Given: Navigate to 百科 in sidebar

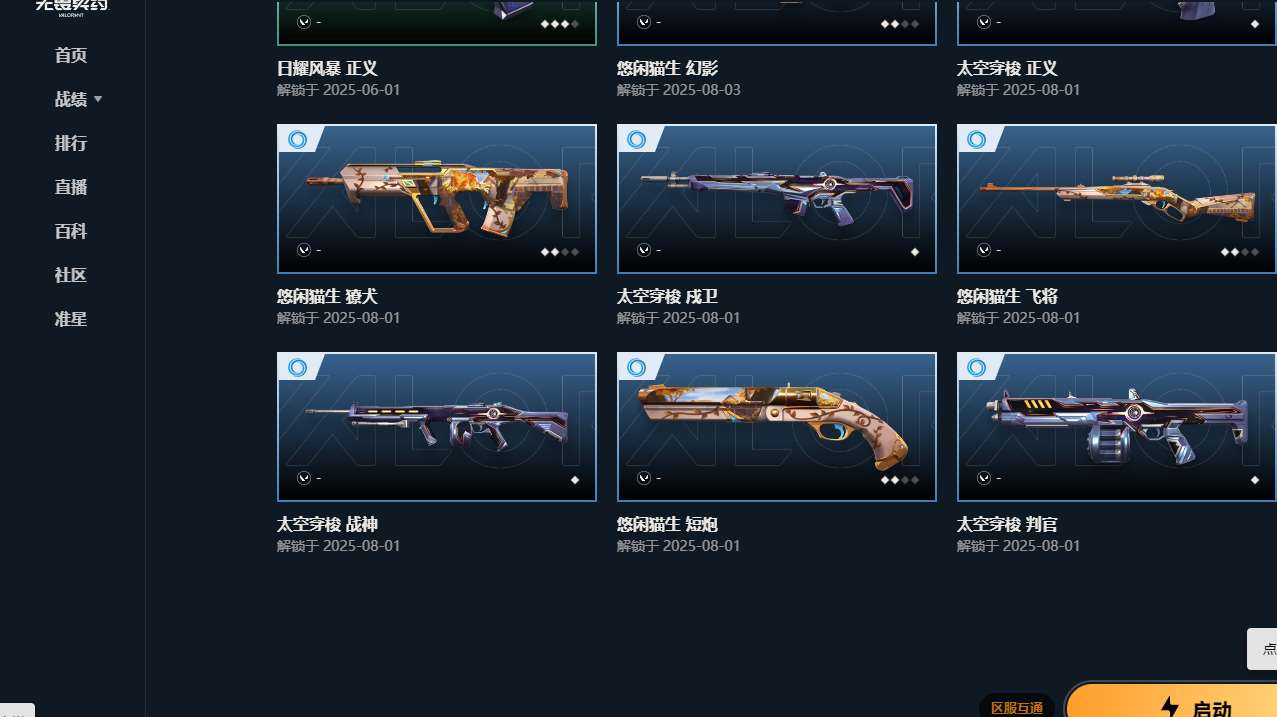Looking at the screenshot, I should point(71,231).
